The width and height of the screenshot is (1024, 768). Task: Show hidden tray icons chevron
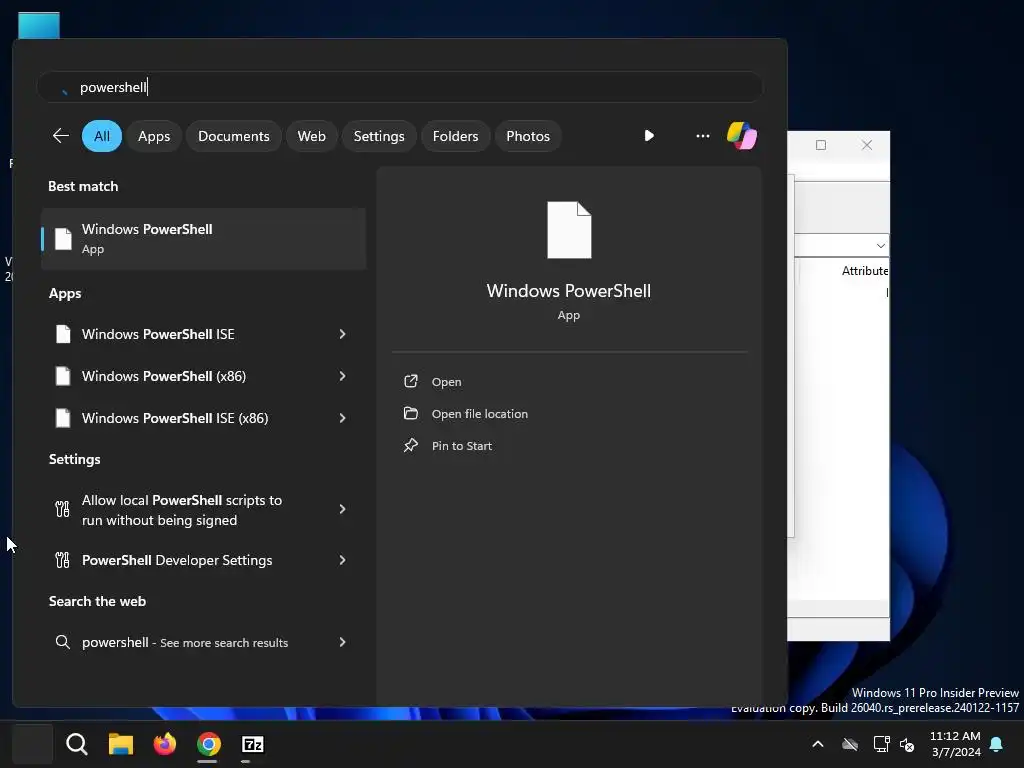coord(818,744)
